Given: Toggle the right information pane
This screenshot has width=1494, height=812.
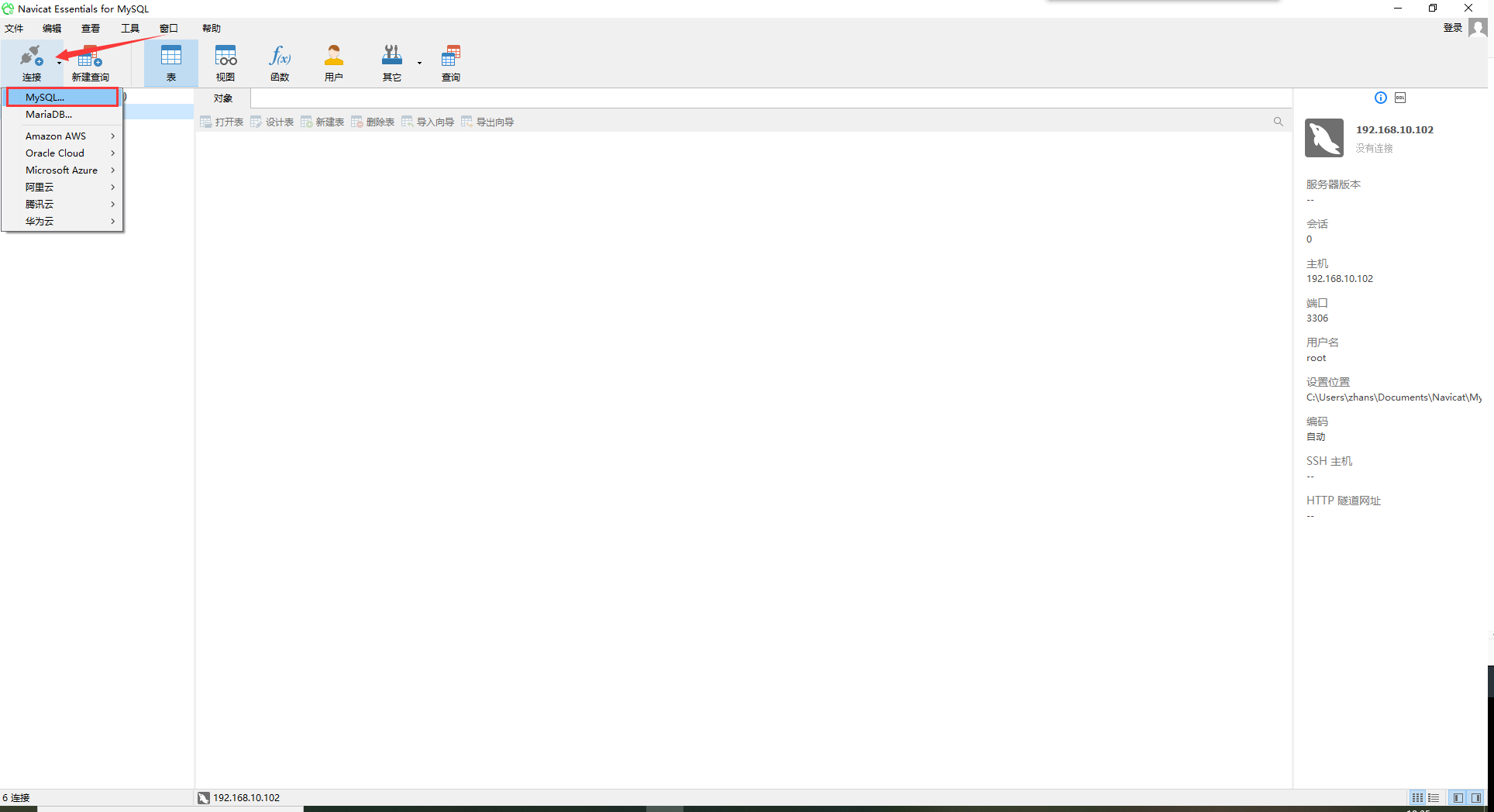Looking at the screenshot, I should [x=1476, y=797].
